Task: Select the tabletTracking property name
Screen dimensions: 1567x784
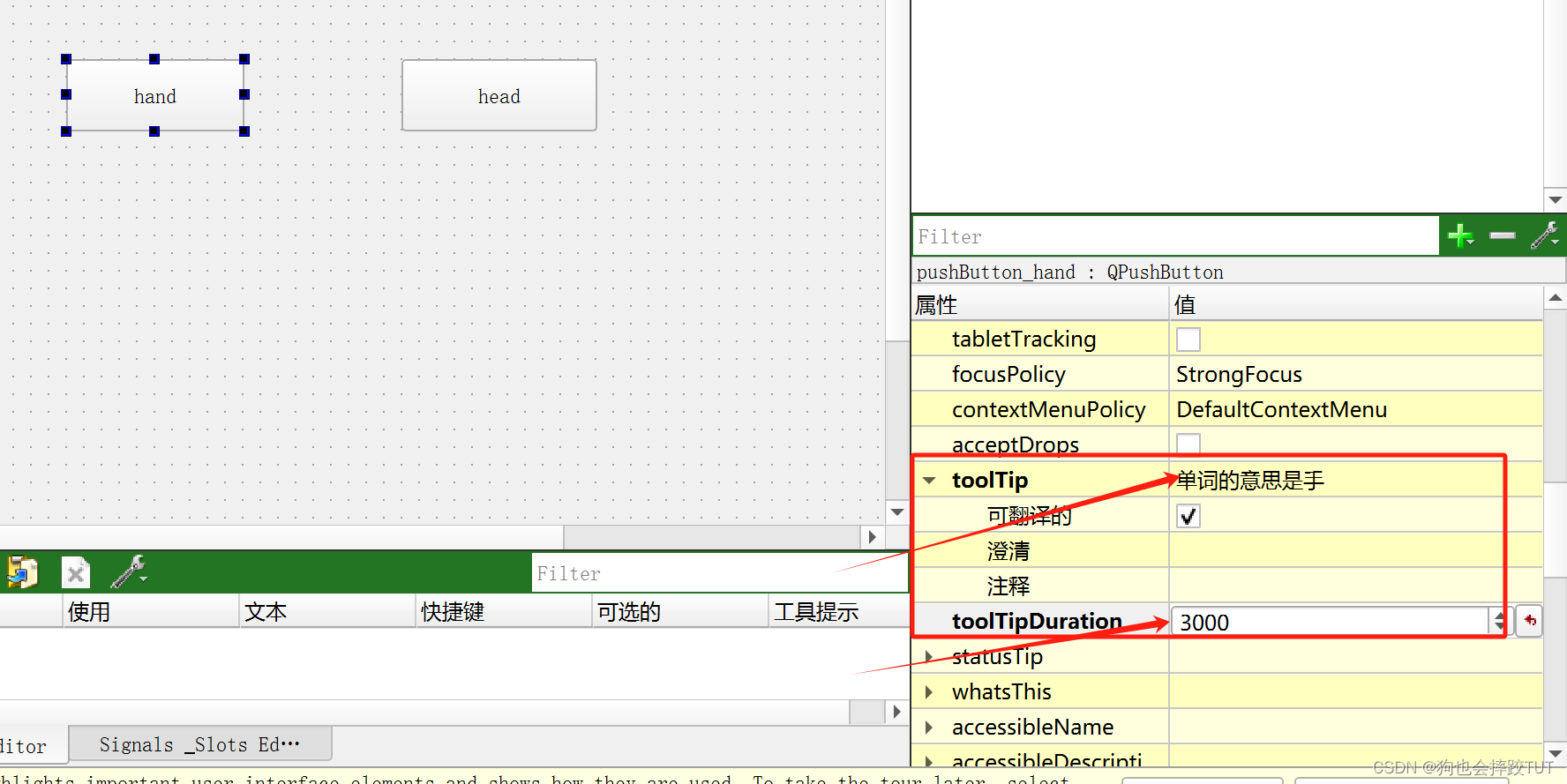Action: tap(1023, 339)
